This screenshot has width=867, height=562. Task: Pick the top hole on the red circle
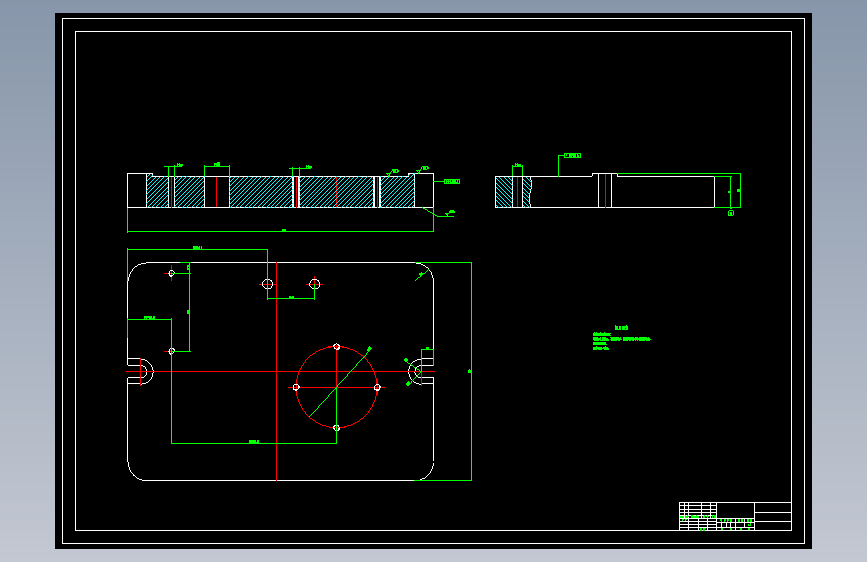[336, 347]
